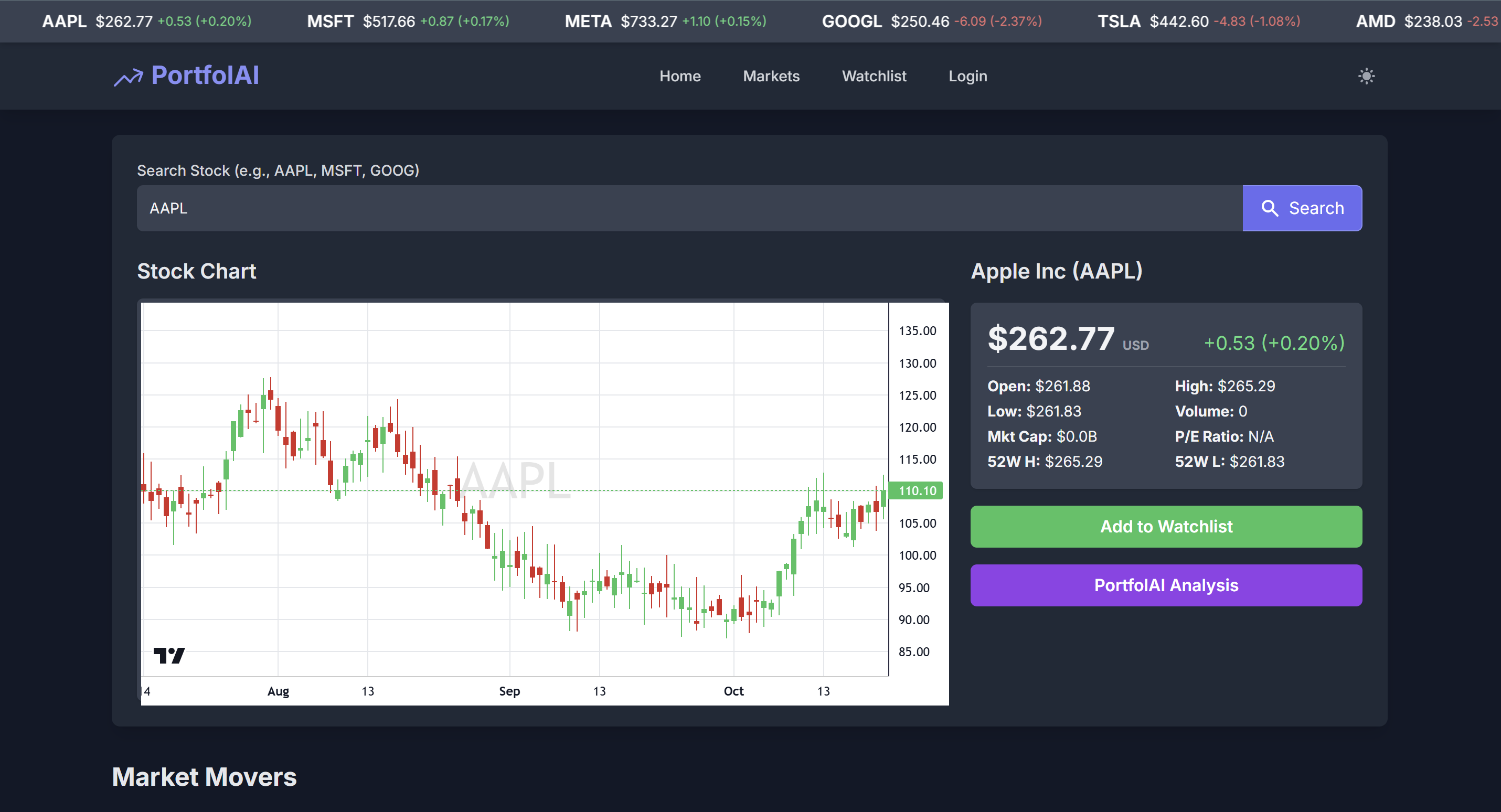Open the Watchlist navigation item

(874, 76)
